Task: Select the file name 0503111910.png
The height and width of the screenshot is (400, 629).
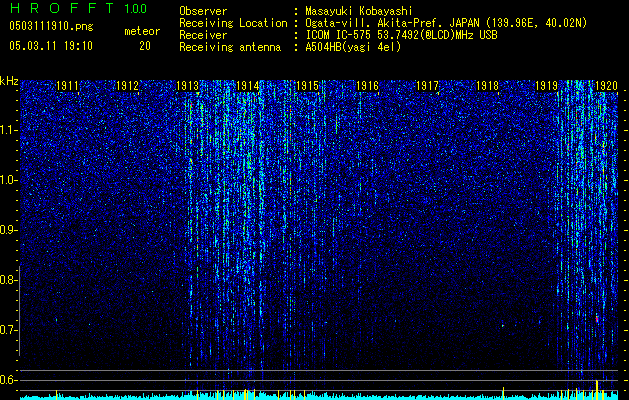Action: (x=51, y=26)
